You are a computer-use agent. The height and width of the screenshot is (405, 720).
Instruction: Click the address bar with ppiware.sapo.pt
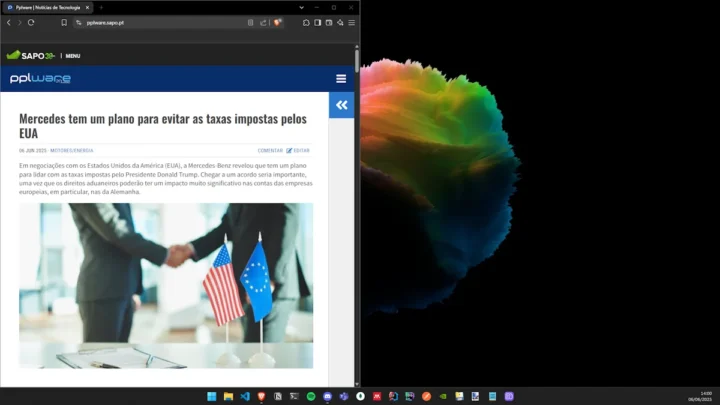(x=150, y=22)
